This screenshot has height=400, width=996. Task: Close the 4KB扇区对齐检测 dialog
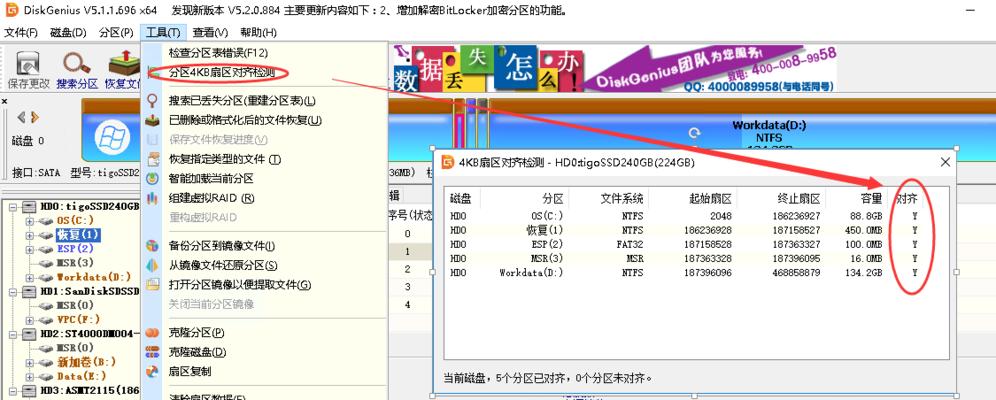point(945,163)
